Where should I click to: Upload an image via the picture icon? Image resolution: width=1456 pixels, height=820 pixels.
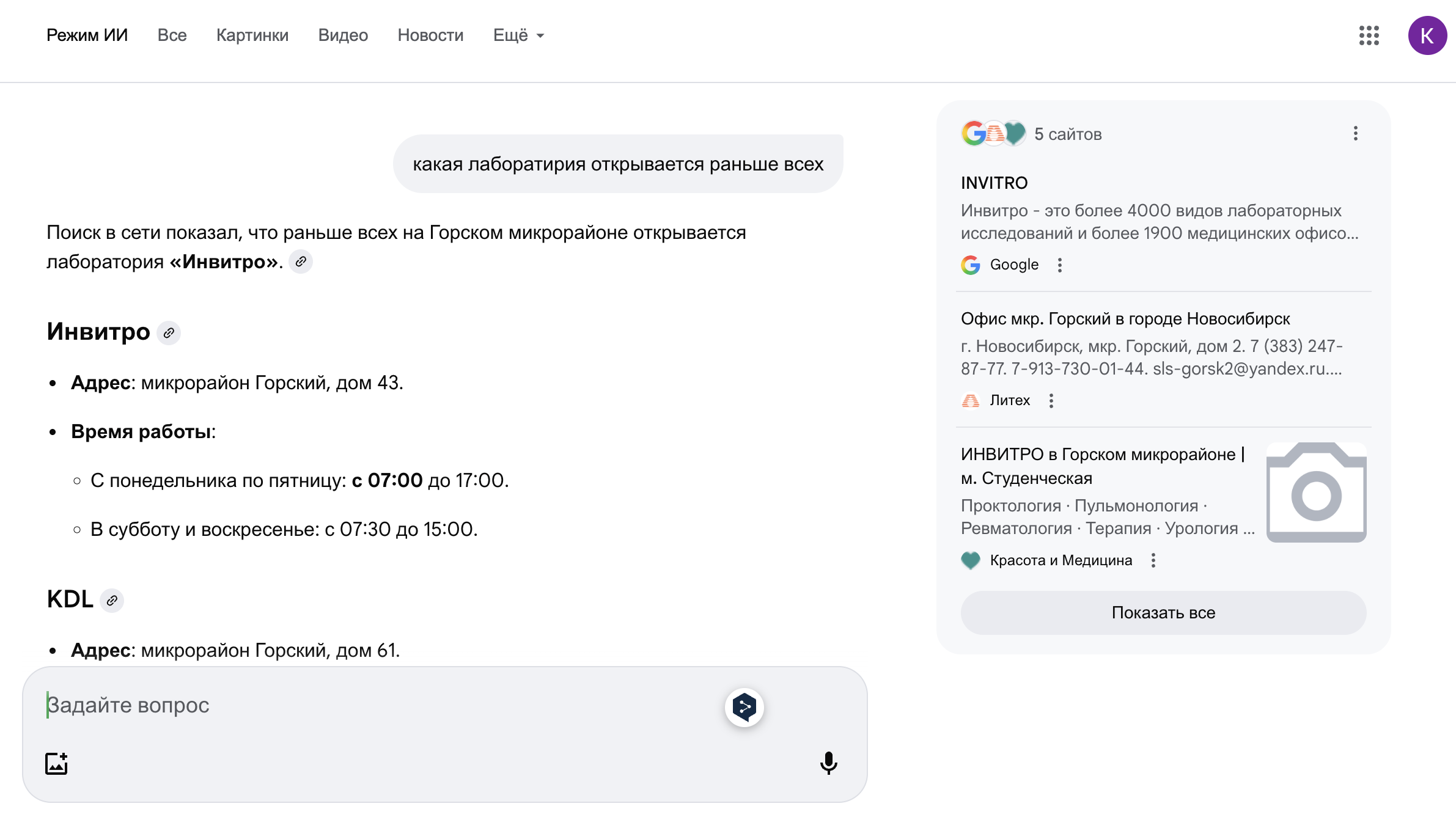56,763
